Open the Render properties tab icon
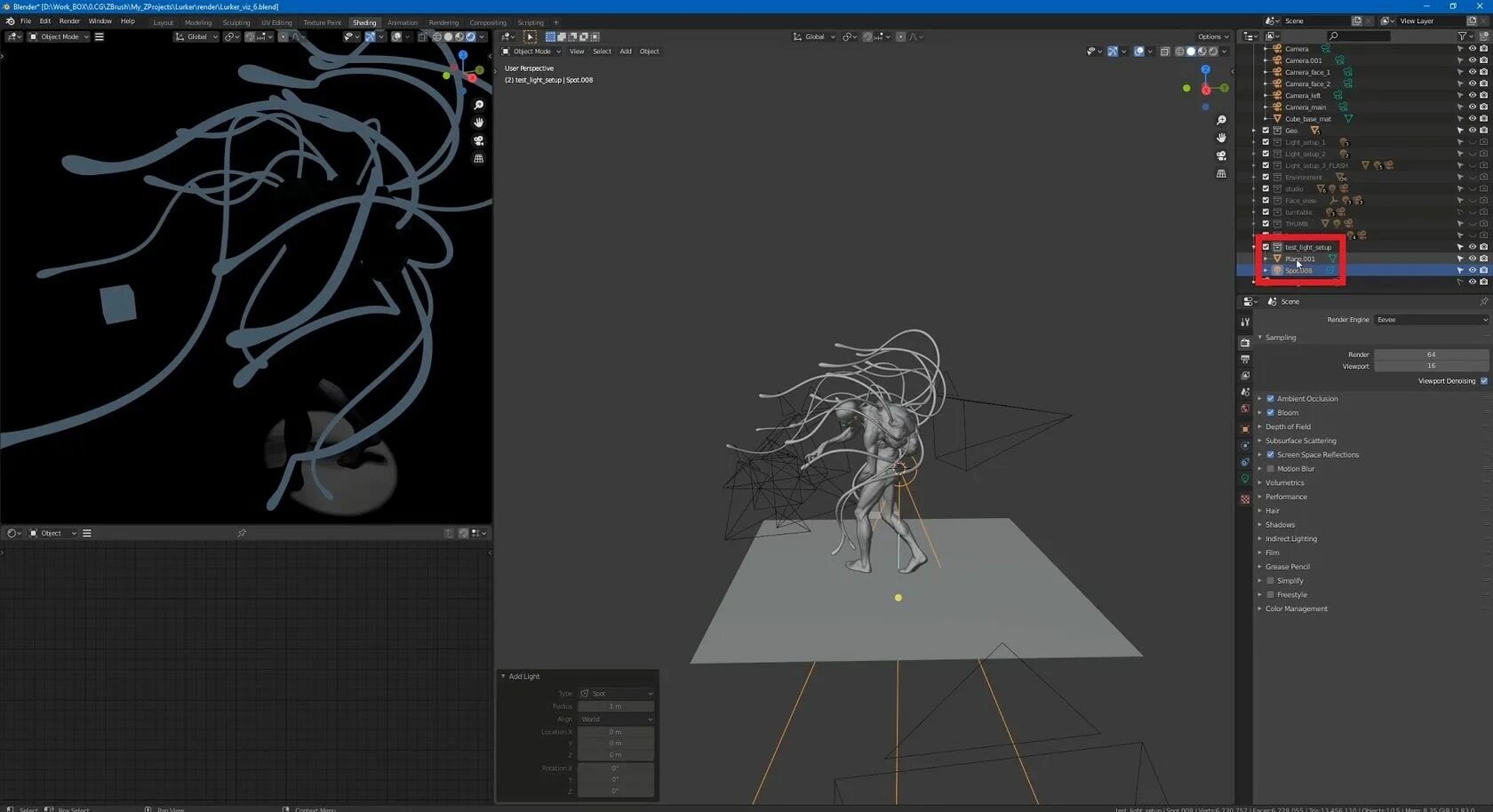This screenshot has width=1493, height=812. tap(1245, 342)
